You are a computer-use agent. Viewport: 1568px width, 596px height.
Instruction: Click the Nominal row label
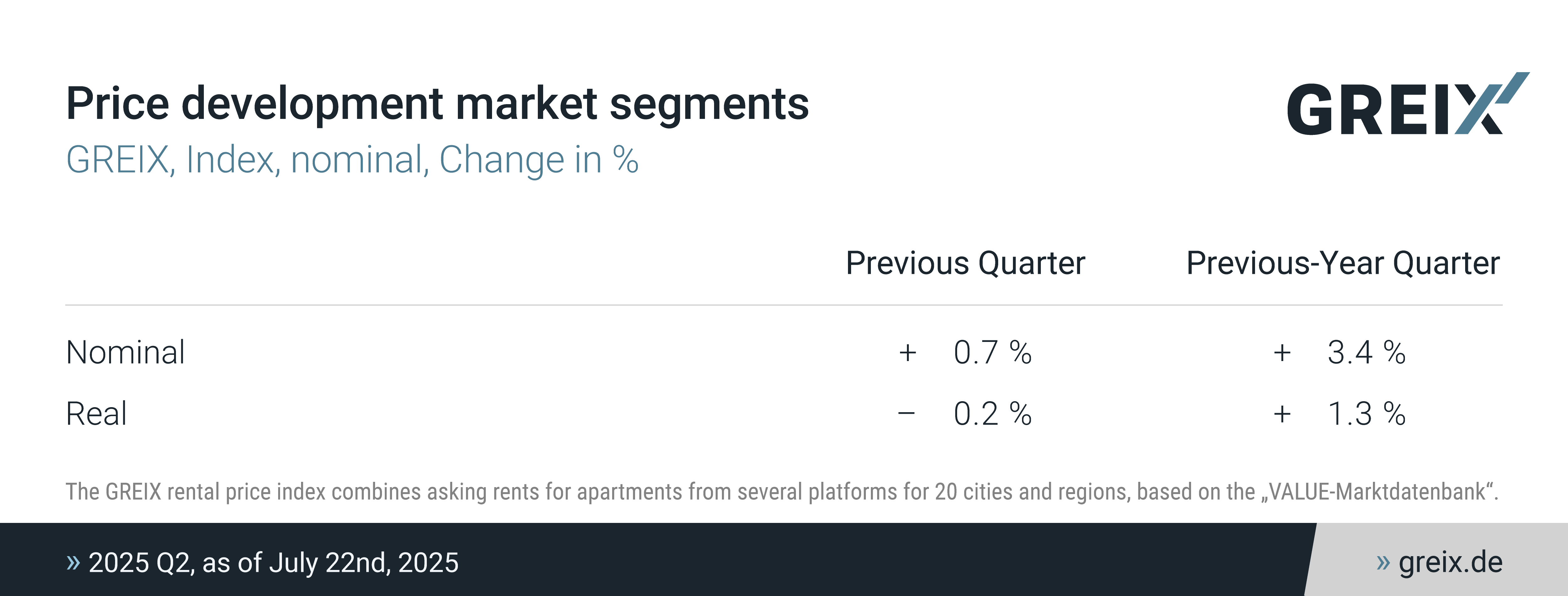point(125,353)
